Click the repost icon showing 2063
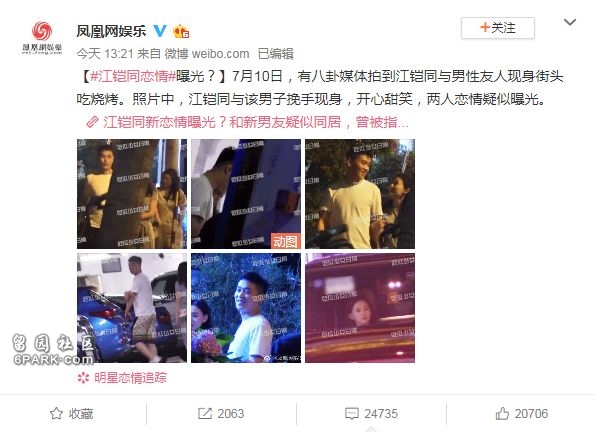The width and height of the screenshot is (596, 432). coord(205,413)
